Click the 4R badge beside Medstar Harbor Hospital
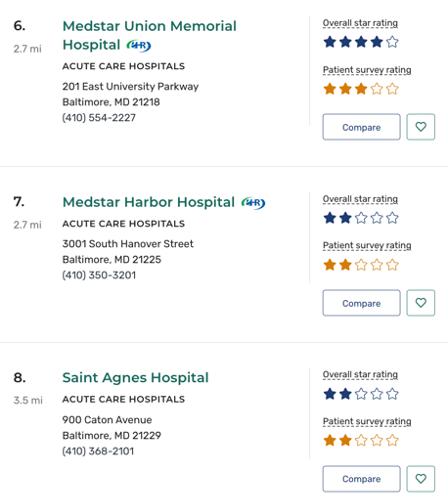Image resolution: width=448 pixels, height=503 pixels. click(253, 202)
